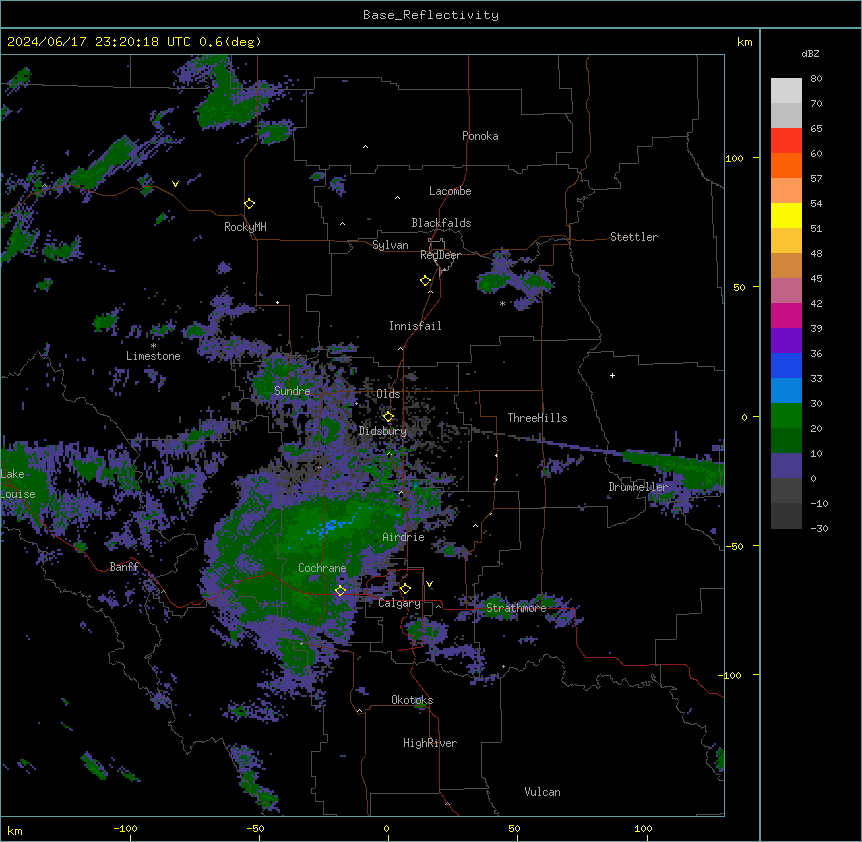
Task: Select the magenta 39-42 dBZ legend swatch
Action: click(x=786, y=315)
